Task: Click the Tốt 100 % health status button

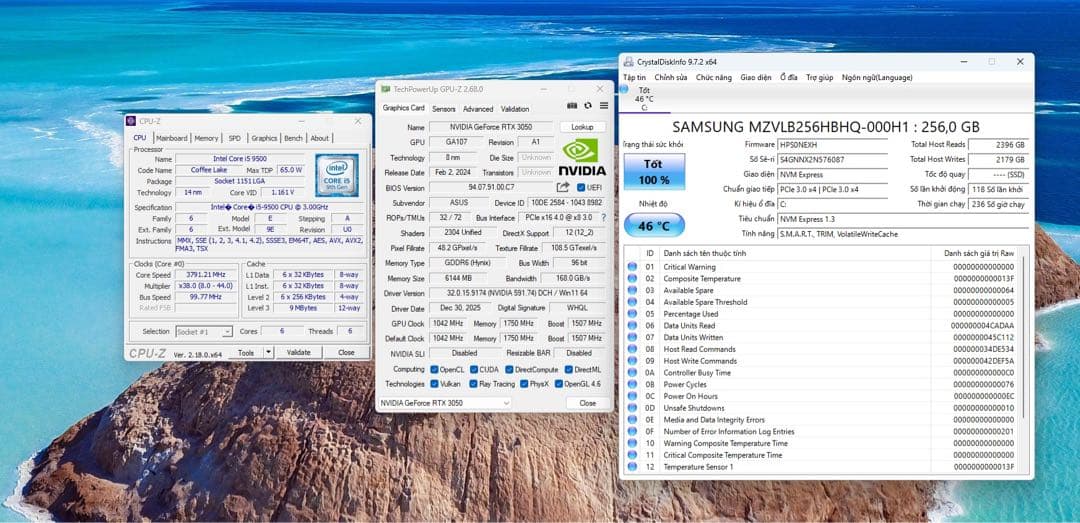Action: click(x=654, y=172)
